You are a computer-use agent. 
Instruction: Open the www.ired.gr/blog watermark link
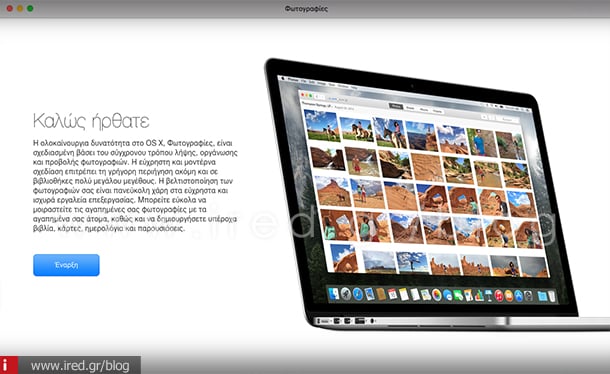point(80,366)
